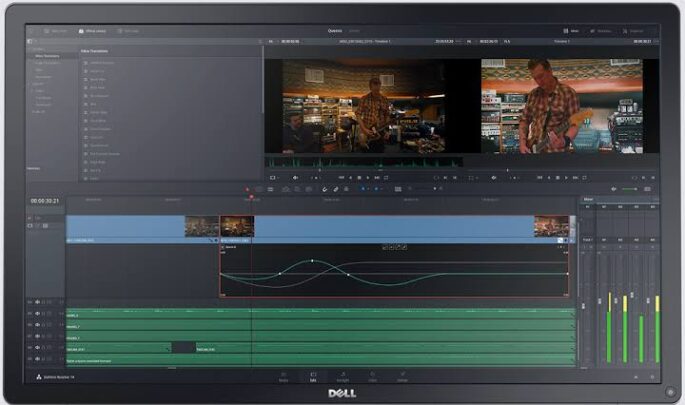The image size is (685, 405).
Task: Toggle the Effects Library panel button
Action: point(92,31)
